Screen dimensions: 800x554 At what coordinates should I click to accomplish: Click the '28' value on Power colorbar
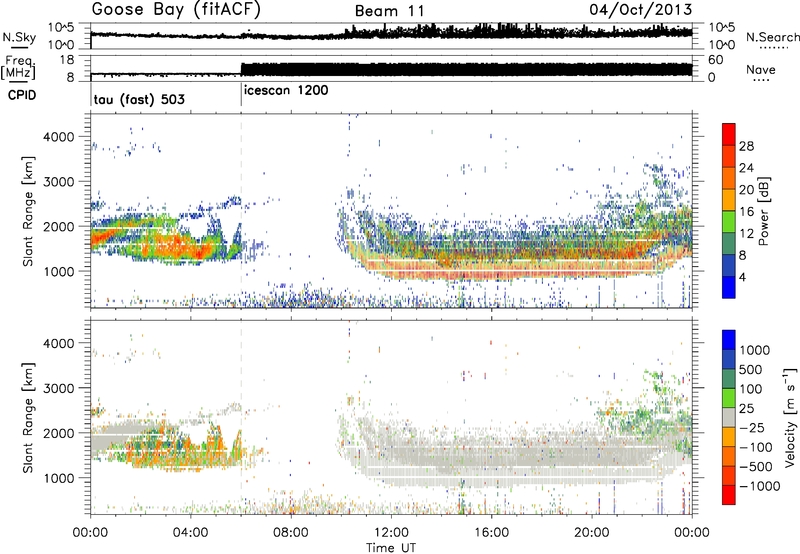pos(746,146)
